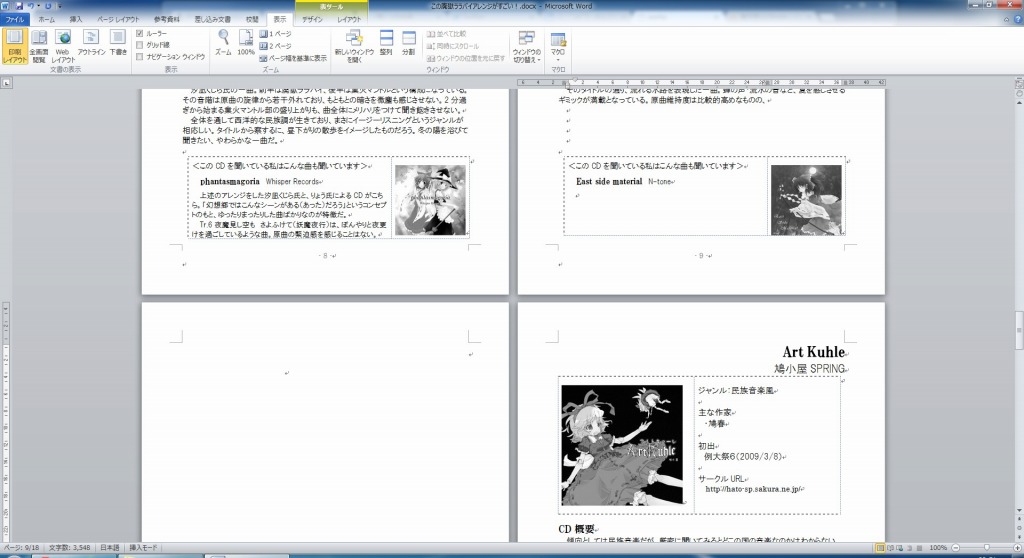This screenshot has height=558, width=1024.
Task: Select draft view icon in status bar
Action: [x=920, y=548]
